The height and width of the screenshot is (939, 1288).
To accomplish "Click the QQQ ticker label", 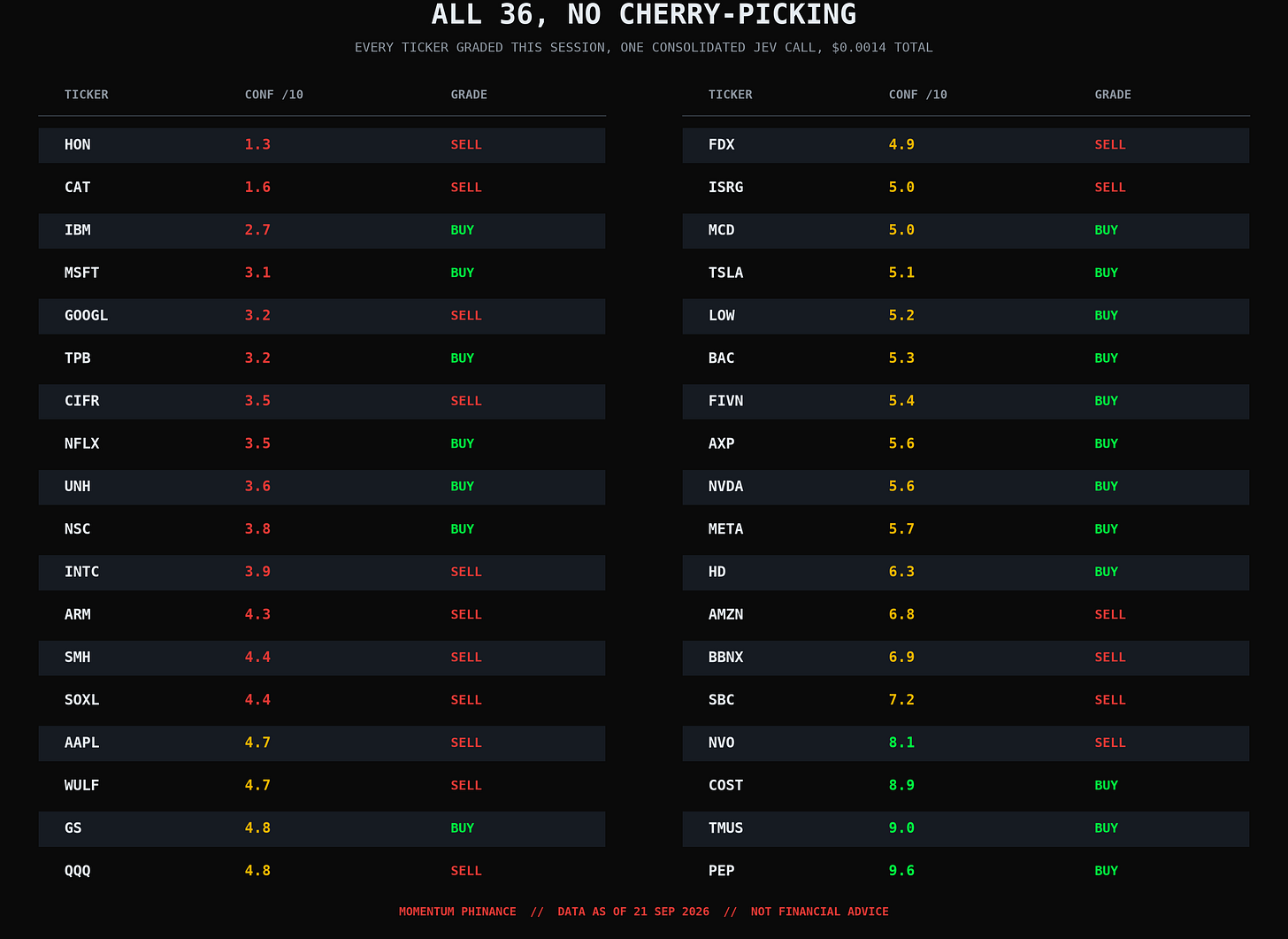I will point(78,871).
